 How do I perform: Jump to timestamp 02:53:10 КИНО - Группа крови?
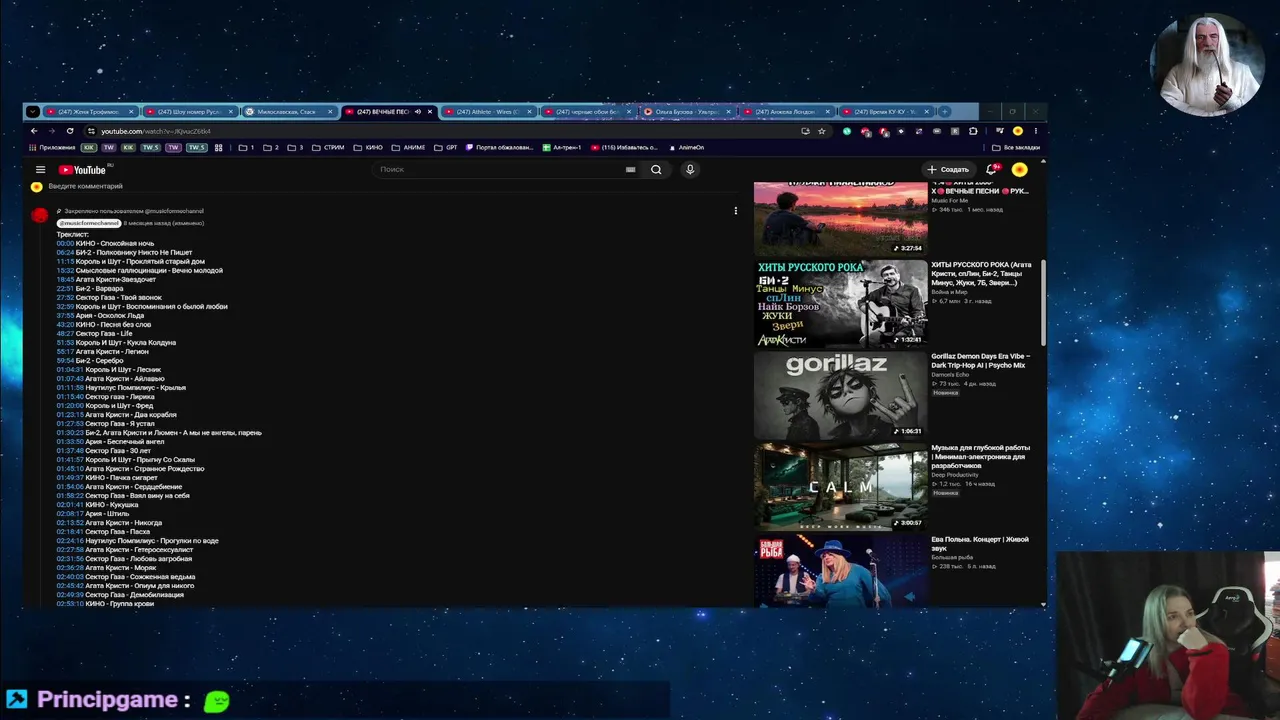(x=70, y=604)
